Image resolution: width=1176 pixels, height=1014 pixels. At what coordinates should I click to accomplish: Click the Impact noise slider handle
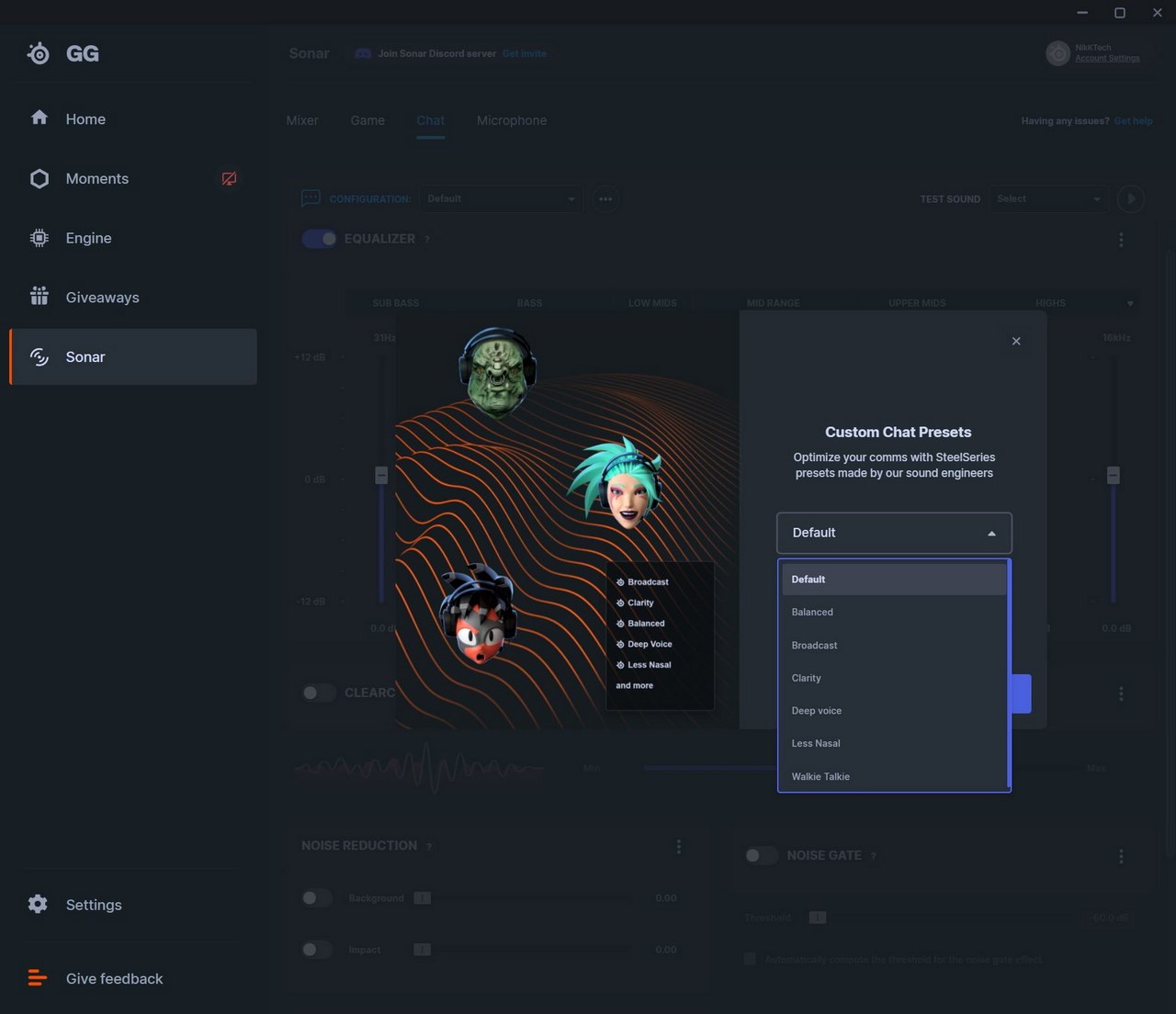tap(422, 949)
